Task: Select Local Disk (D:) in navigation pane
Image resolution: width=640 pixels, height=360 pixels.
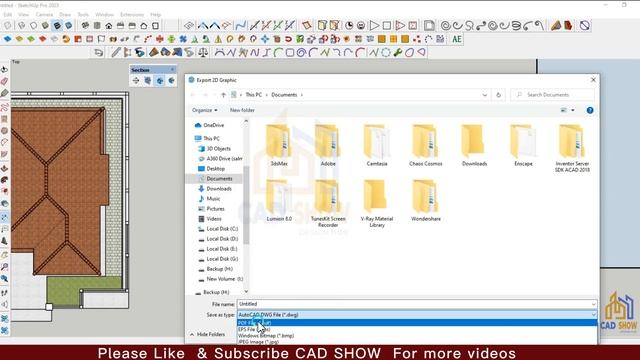Action: [x=222, y=239]
